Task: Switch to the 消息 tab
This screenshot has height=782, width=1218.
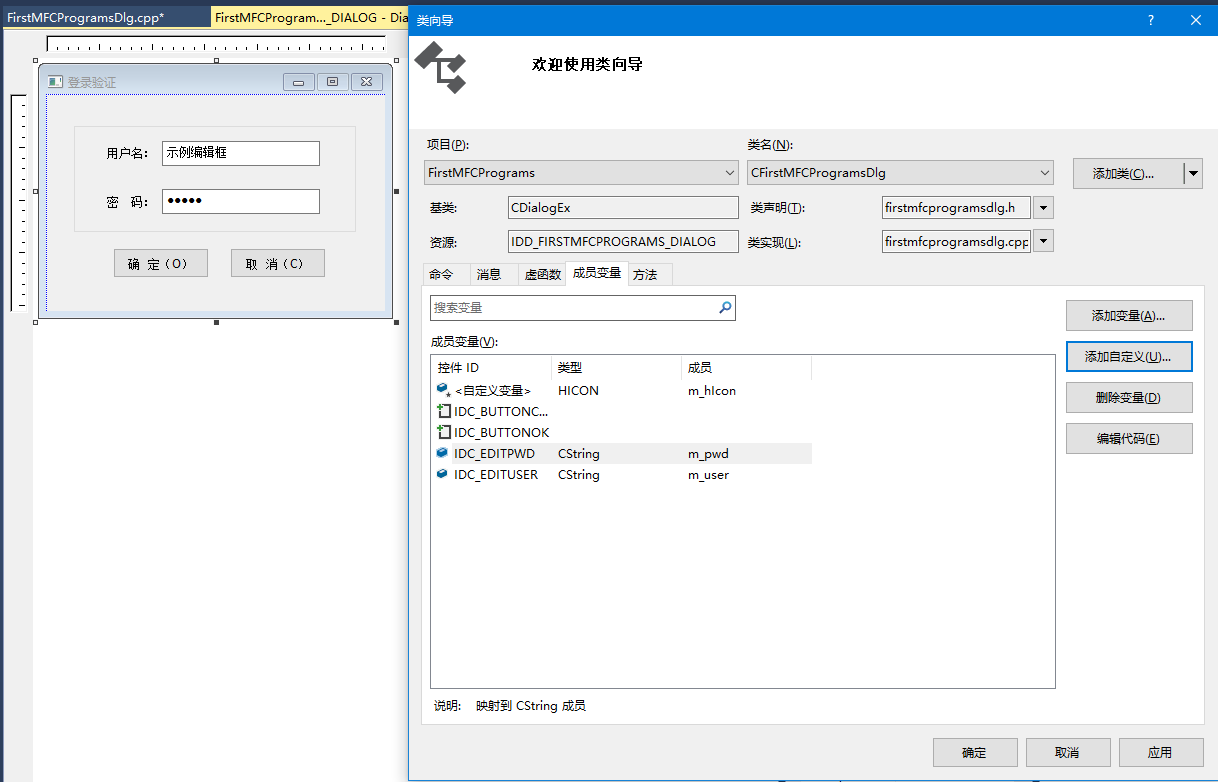Action: pos(492,273)
